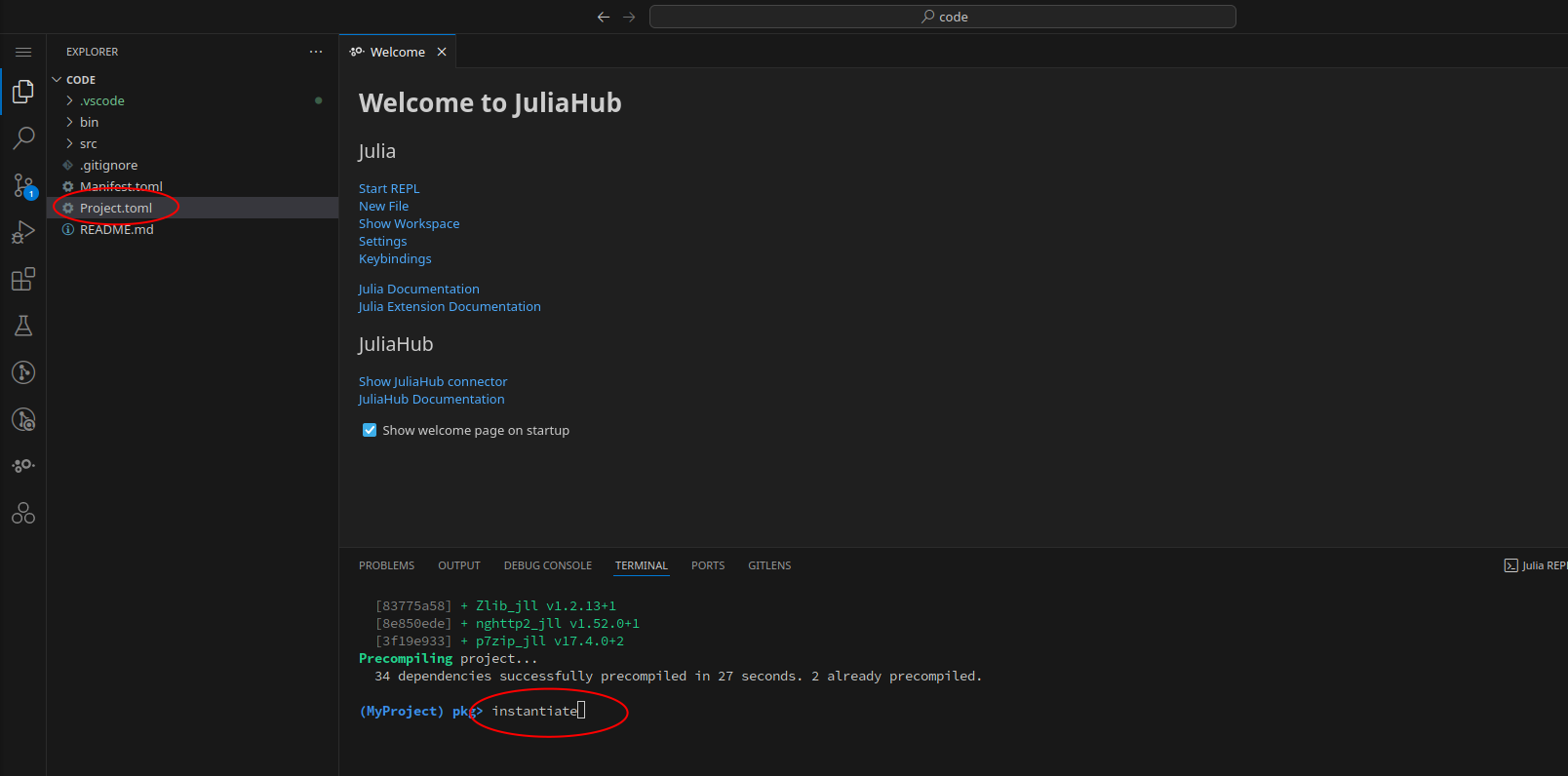Viewport: 1568px width, 776px height.
Task: Open Julia Extension Documentation link
Action: tap(450, 306)
